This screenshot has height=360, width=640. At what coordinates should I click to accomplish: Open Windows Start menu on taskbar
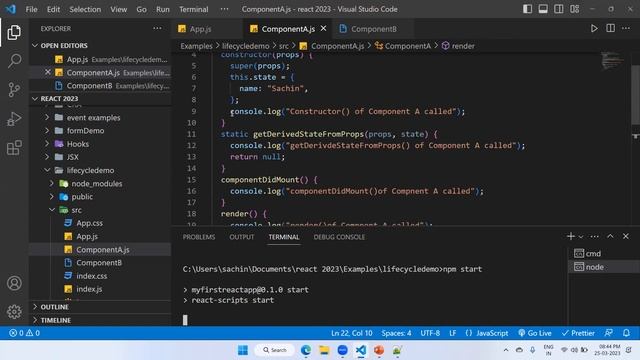point(243,350)
